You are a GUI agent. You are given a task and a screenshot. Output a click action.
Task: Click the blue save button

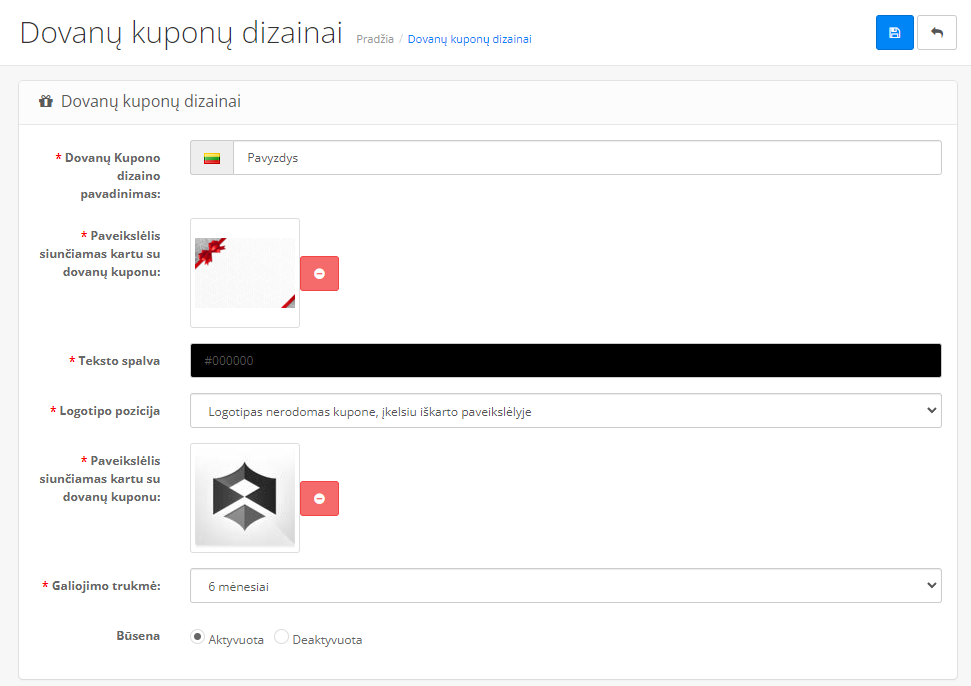pos(894,33)
